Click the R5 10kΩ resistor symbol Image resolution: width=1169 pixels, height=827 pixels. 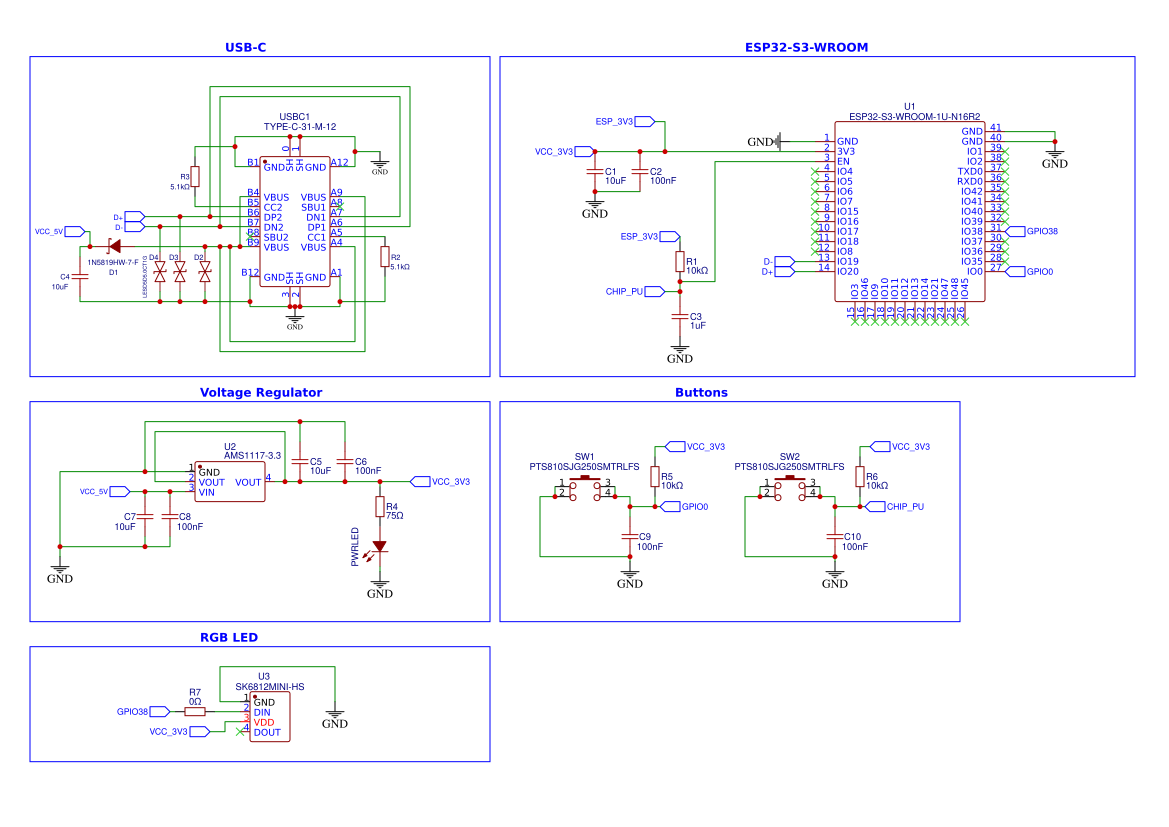(655, 477)
